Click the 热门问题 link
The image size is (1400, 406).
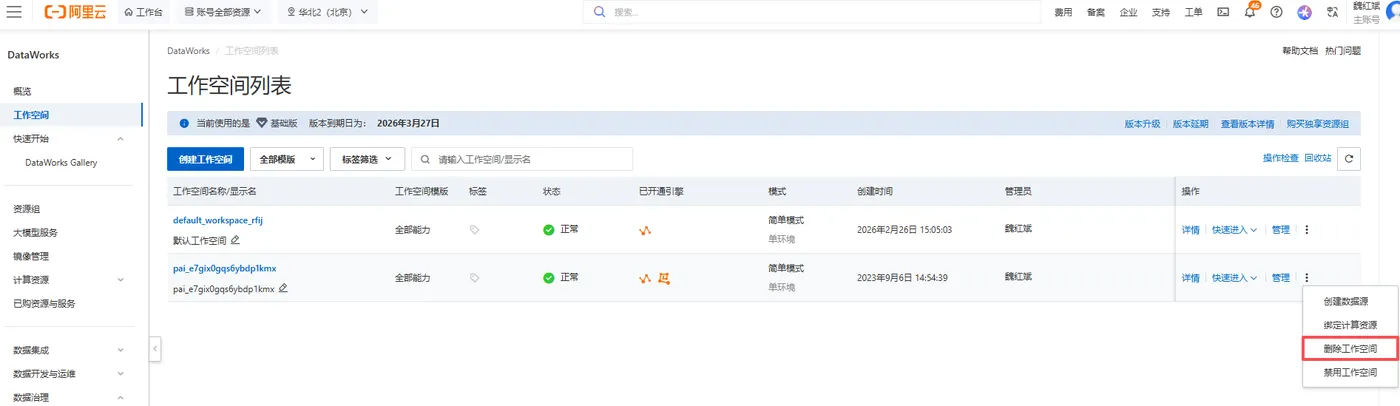(x=1342, y=50)
